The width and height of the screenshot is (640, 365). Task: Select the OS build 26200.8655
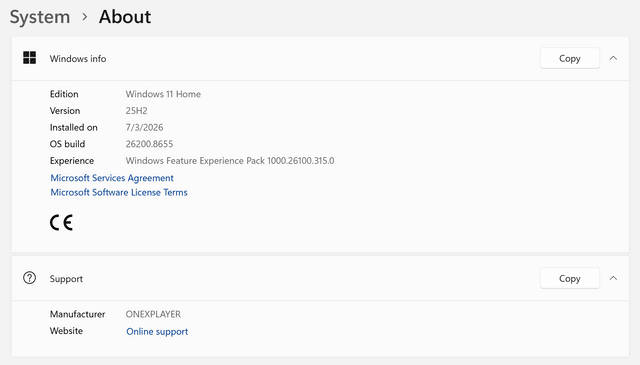[x=149, y=144]
